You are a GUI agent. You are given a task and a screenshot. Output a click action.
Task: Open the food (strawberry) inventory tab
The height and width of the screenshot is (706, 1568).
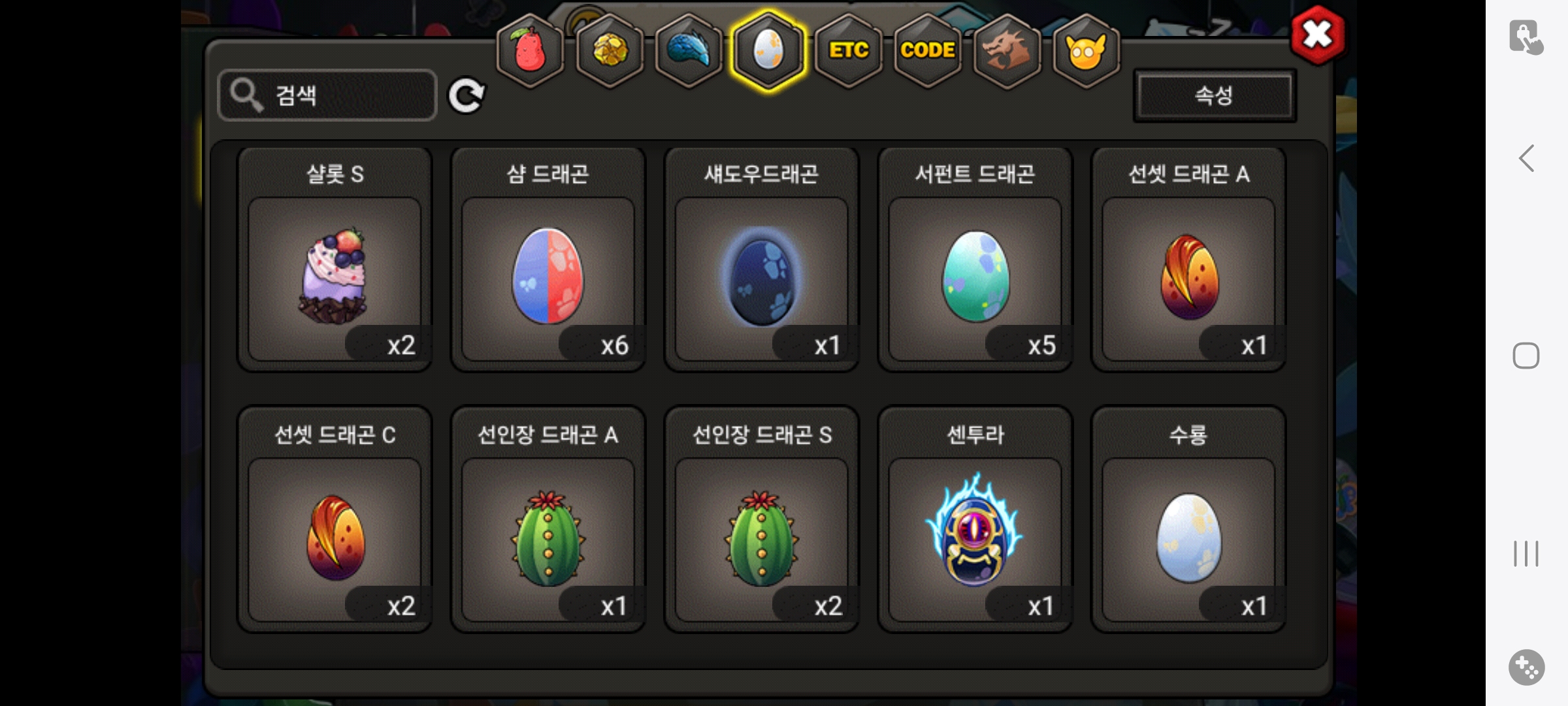(x=530, y=50)
